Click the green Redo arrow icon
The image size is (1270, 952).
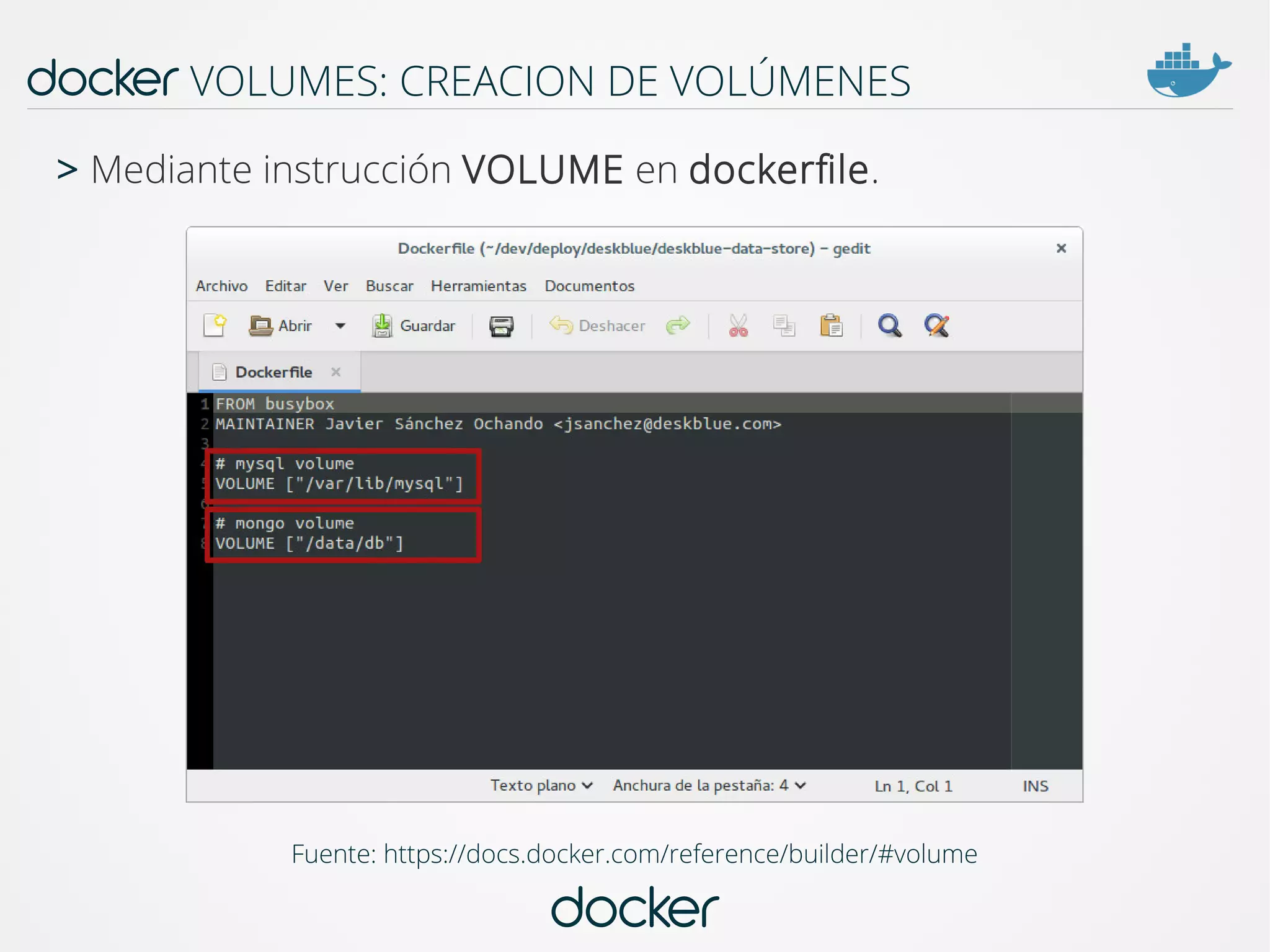pos(678,325)
